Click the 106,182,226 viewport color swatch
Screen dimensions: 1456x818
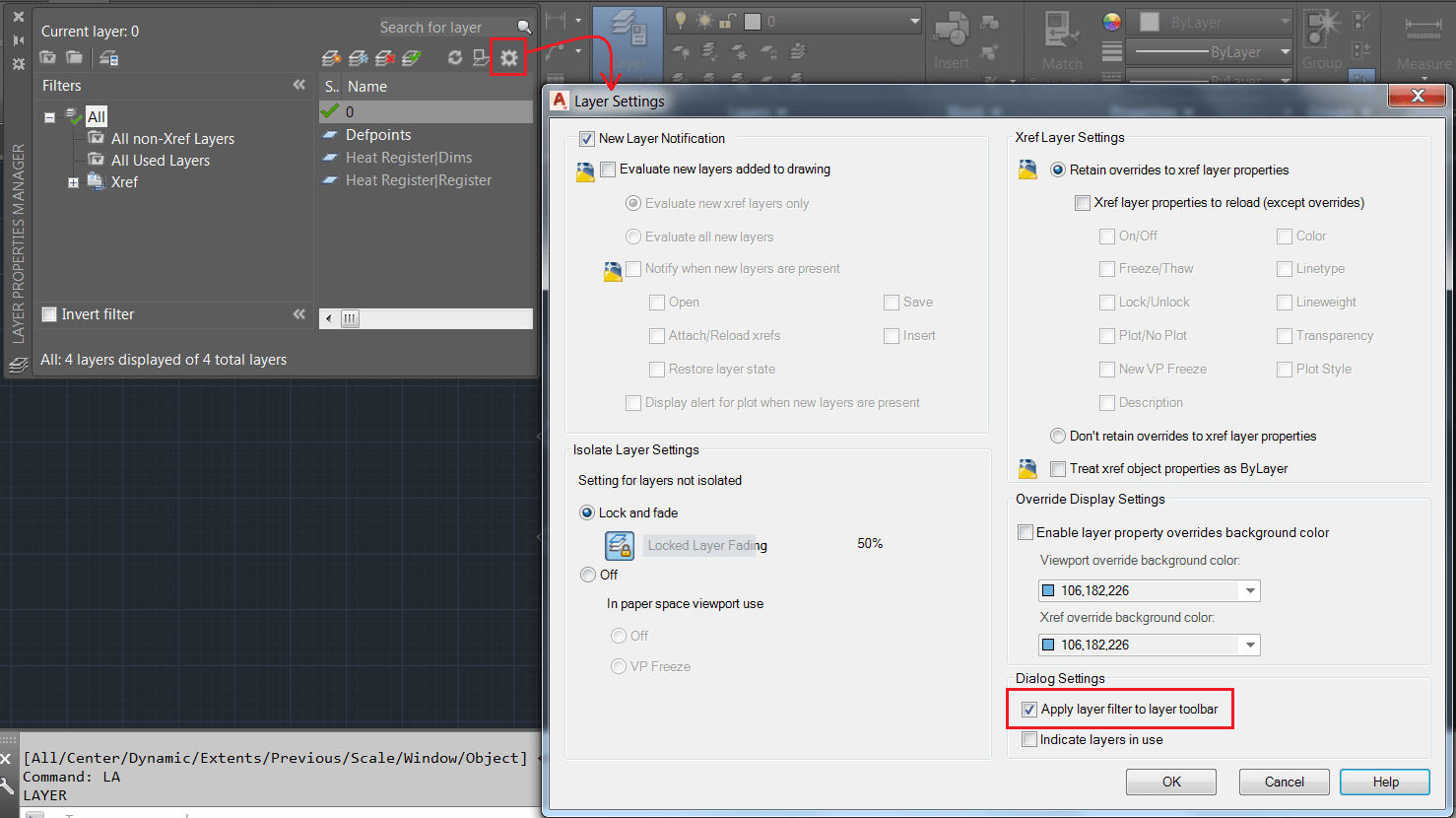(x=1048, y=590)
